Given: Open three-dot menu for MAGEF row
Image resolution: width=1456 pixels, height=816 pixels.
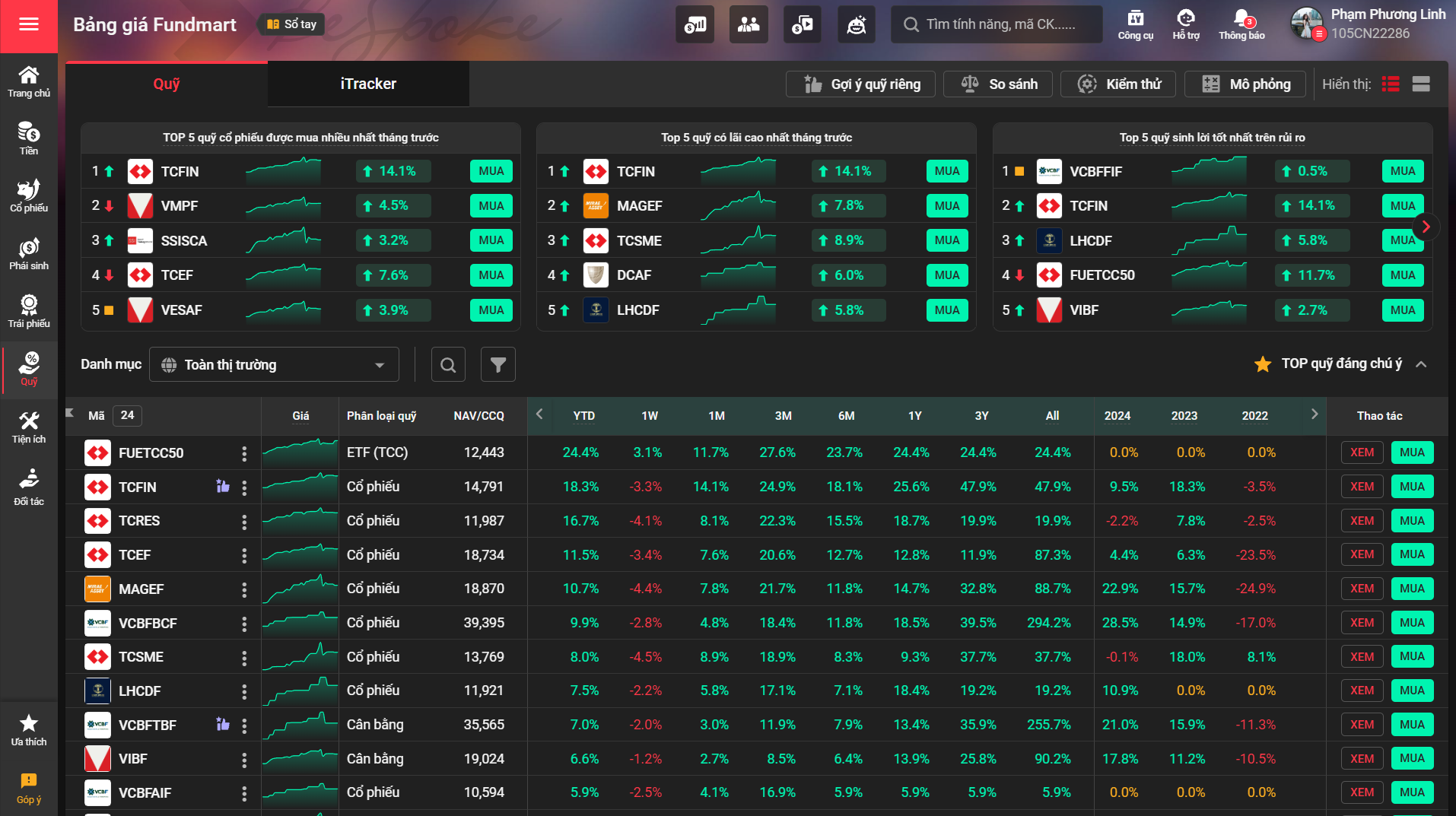Looking at the screenshot, I should [244, 589].
